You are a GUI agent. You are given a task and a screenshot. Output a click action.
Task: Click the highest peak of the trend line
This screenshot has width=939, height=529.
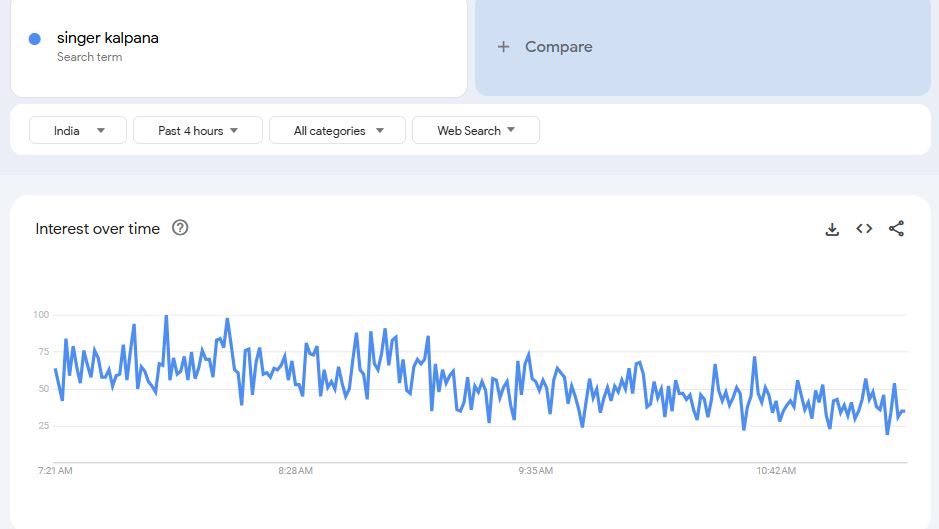pyautogui.click(x=166, y=316)
